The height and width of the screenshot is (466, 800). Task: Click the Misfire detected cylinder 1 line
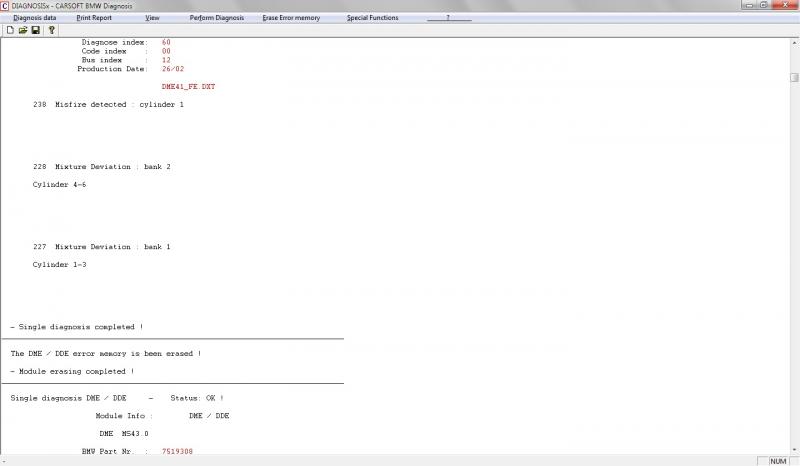coord(108,105)
